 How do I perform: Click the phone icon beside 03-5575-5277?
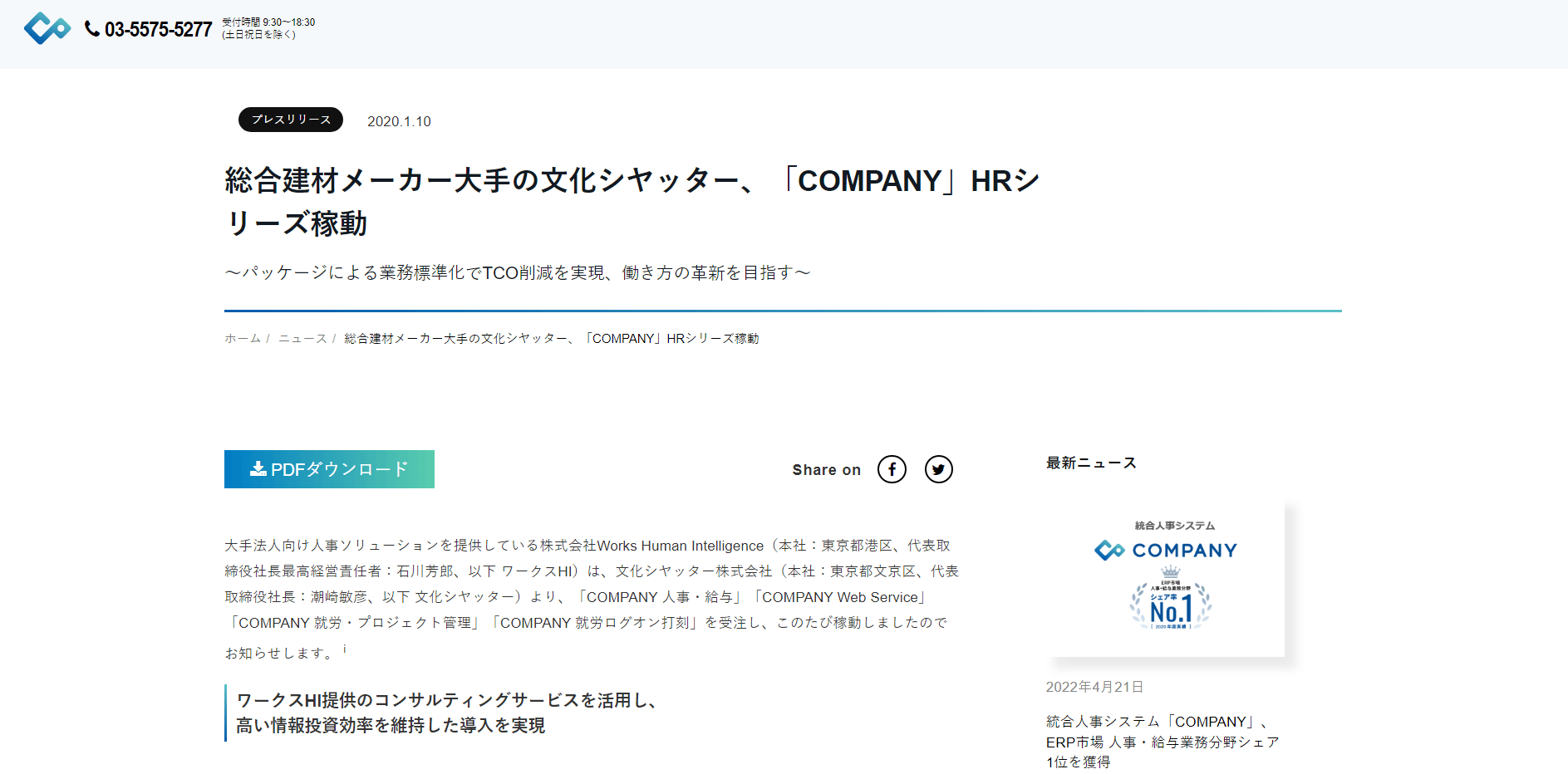click(92, 29)
